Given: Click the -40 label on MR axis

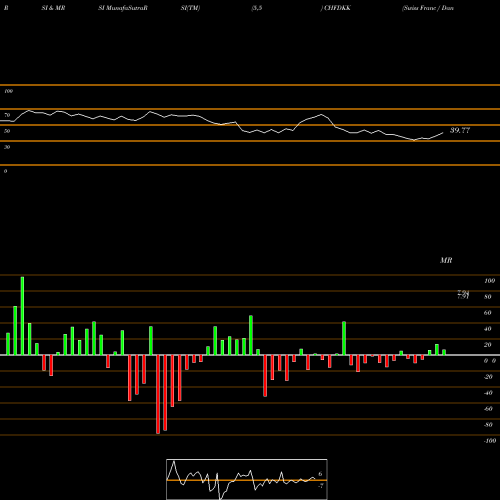Looking at the screenshot, I should (x=488, y=393).
